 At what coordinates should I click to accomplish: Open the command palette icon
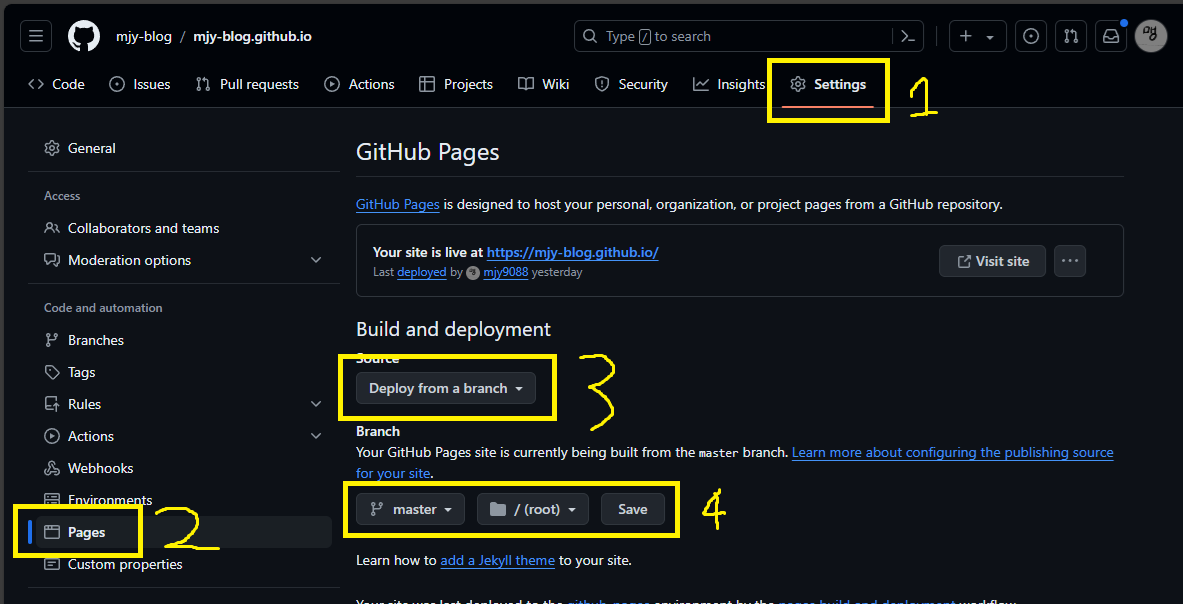[907, 37]
